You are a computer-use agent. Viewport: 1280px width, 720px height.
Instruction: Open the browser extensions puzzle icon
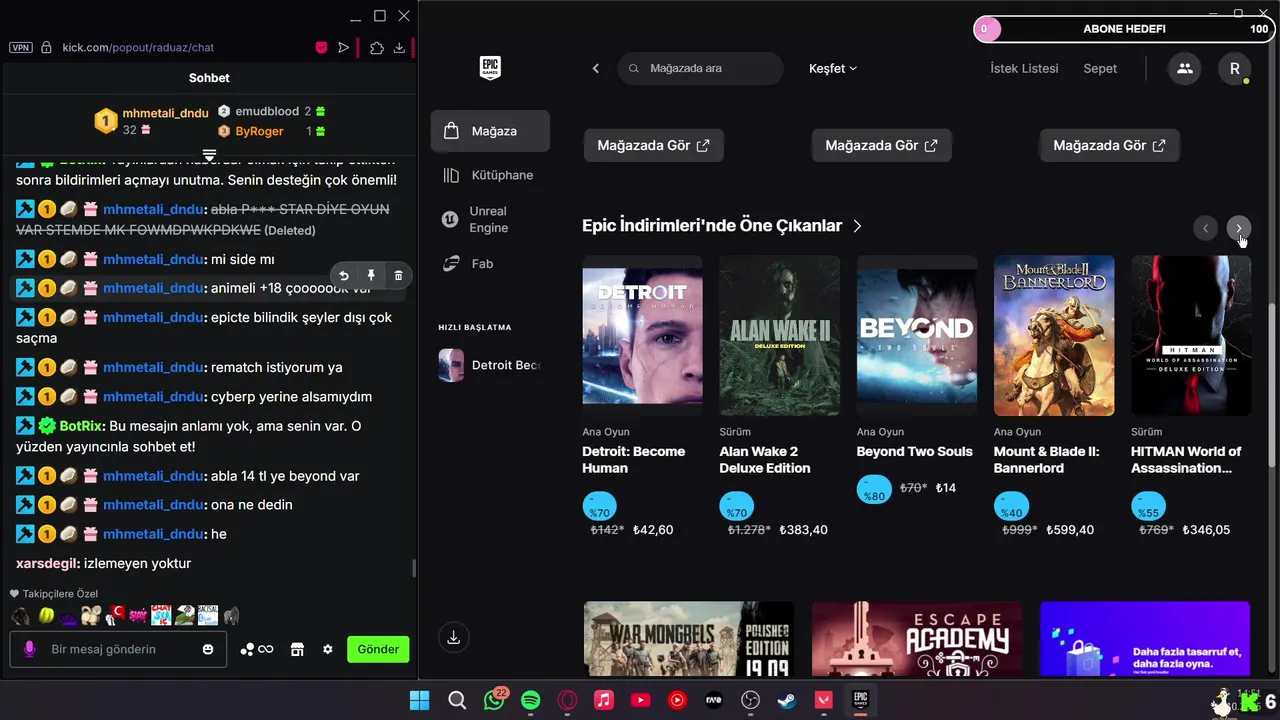tap(377, 47)
